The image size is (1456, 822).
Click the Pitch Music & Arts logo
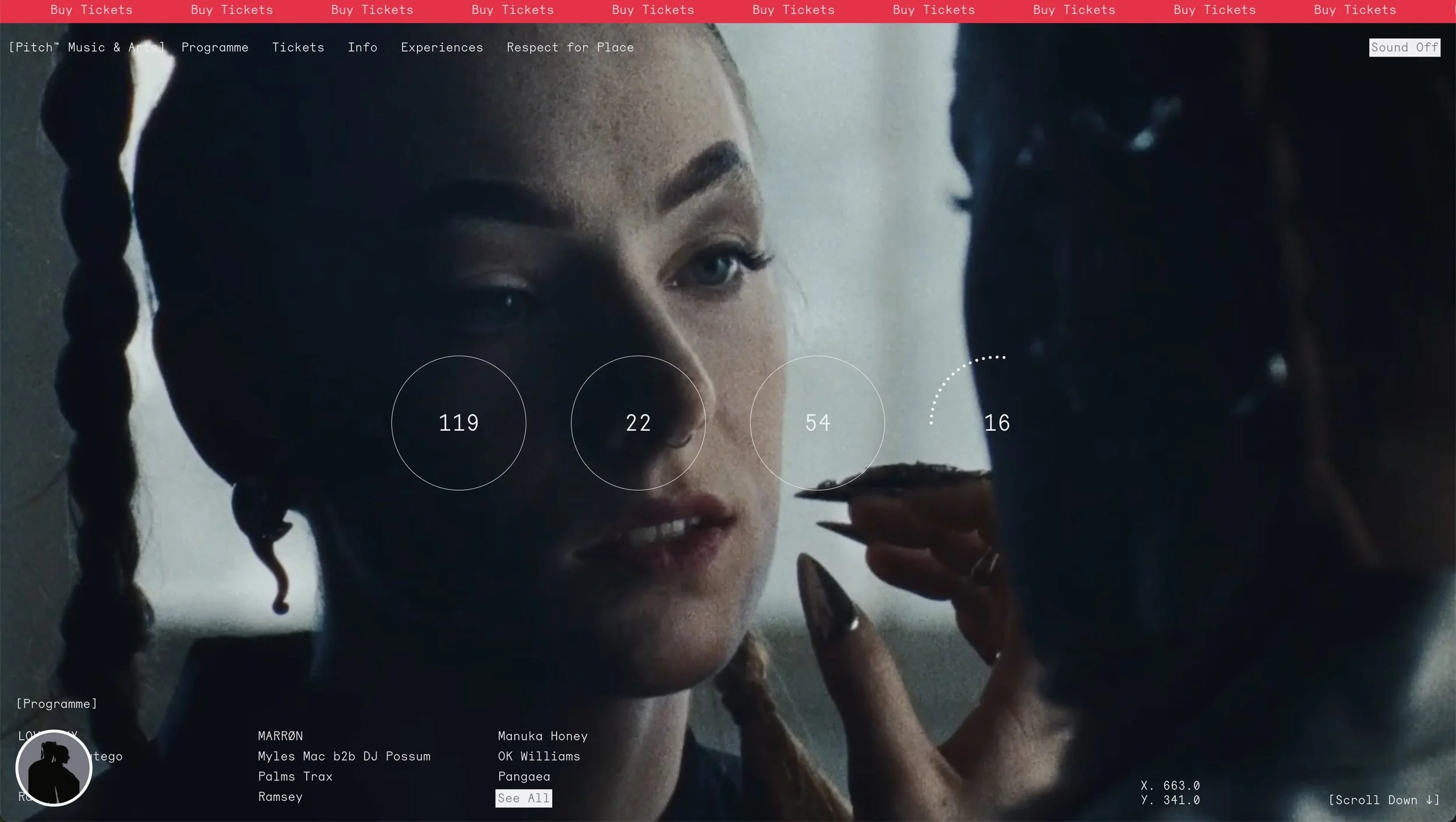pos(86,48)
